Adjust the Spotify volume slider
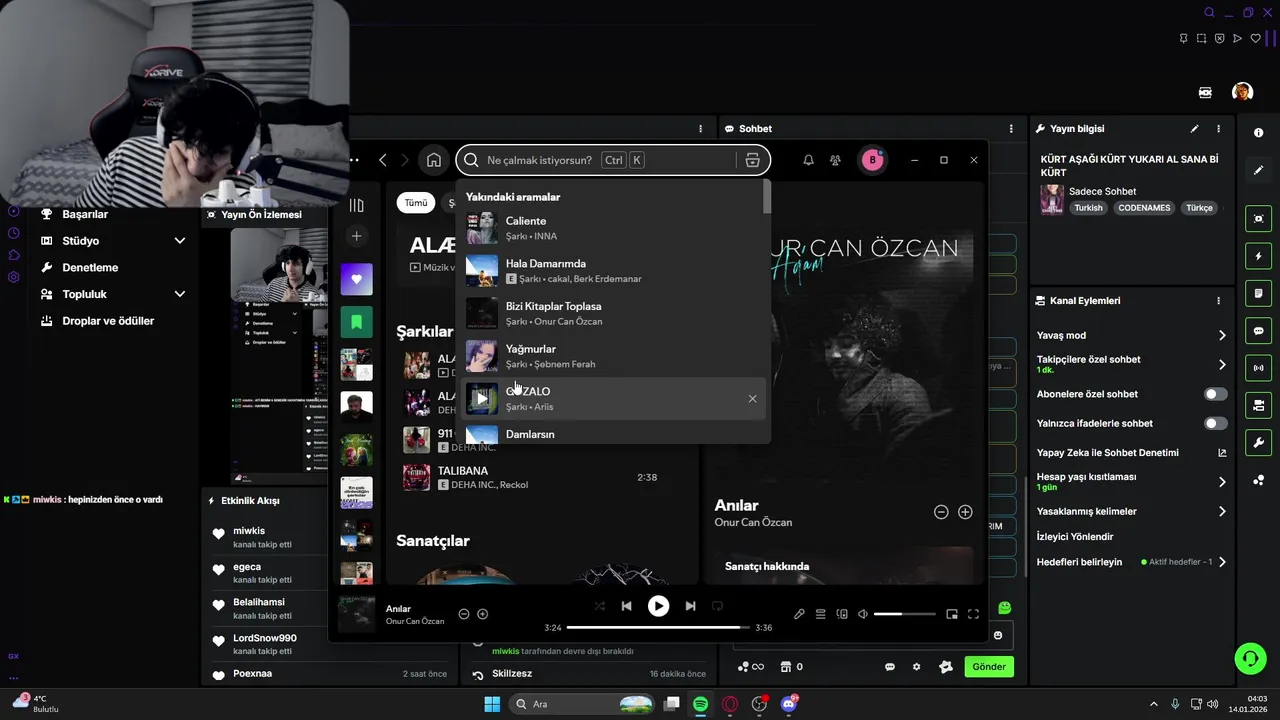The height and width of the screenshot is (720, 1280). [x=904, y=614]
